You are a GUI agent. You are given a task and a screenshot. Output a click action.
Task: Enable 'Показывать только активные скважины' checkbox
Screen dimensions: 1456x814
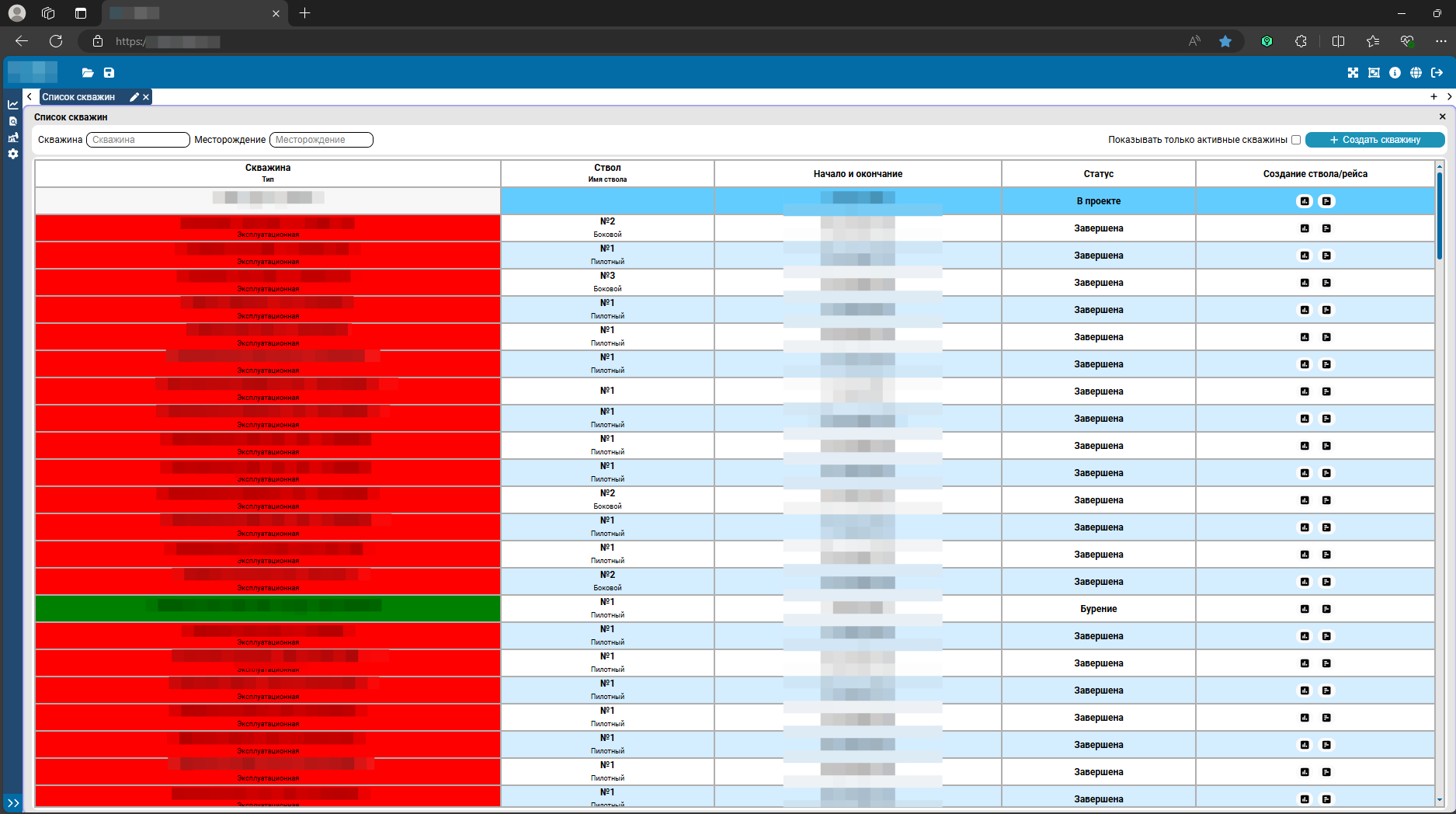click(1296, 140)
